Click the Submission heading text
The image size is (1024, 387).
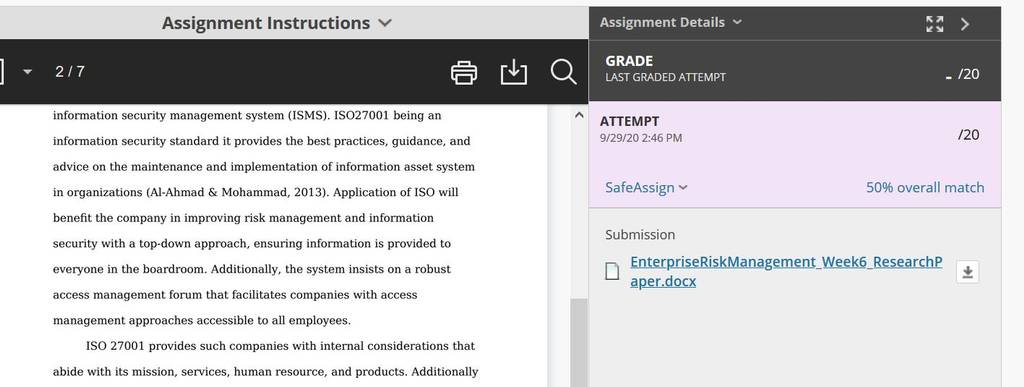pos(640,235)
